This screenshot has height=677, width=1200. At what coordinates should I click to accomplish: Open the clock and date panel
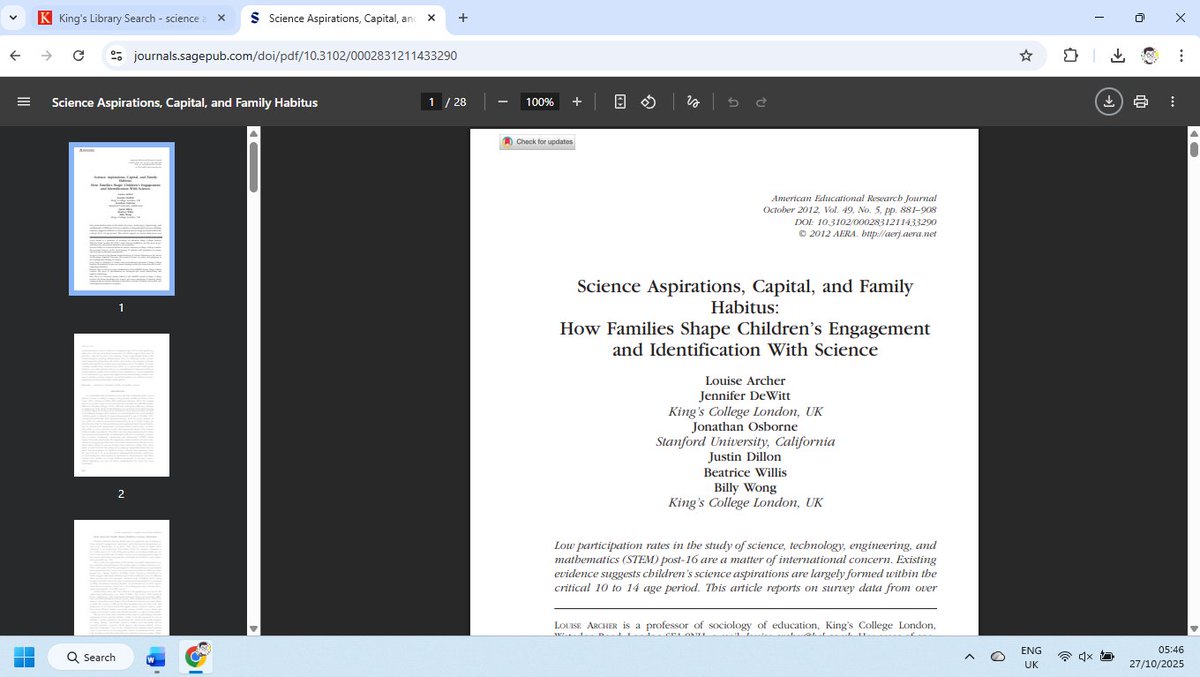tap(1157, 657)
